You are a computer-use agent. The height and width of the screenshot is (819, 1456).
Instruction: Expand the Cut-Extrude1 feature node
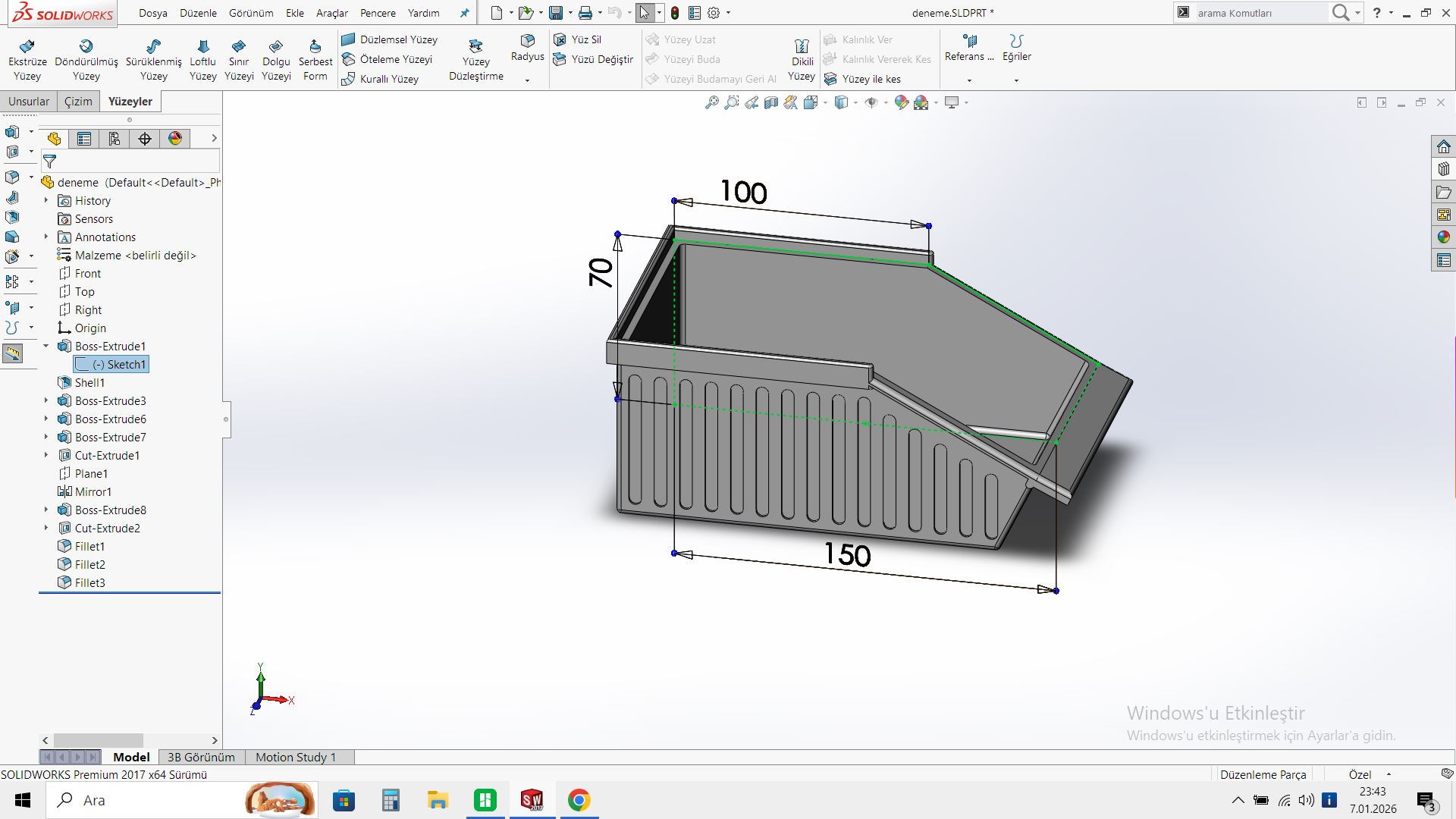[45, 456]
